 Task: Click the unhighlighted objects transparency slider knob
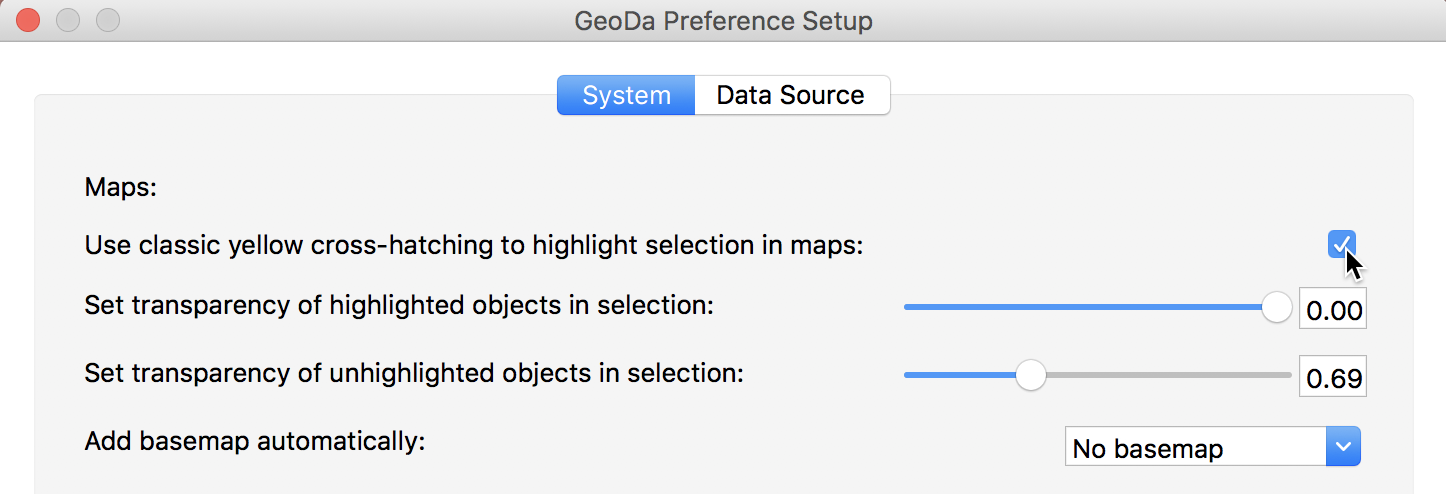[x=1030, y=376]
